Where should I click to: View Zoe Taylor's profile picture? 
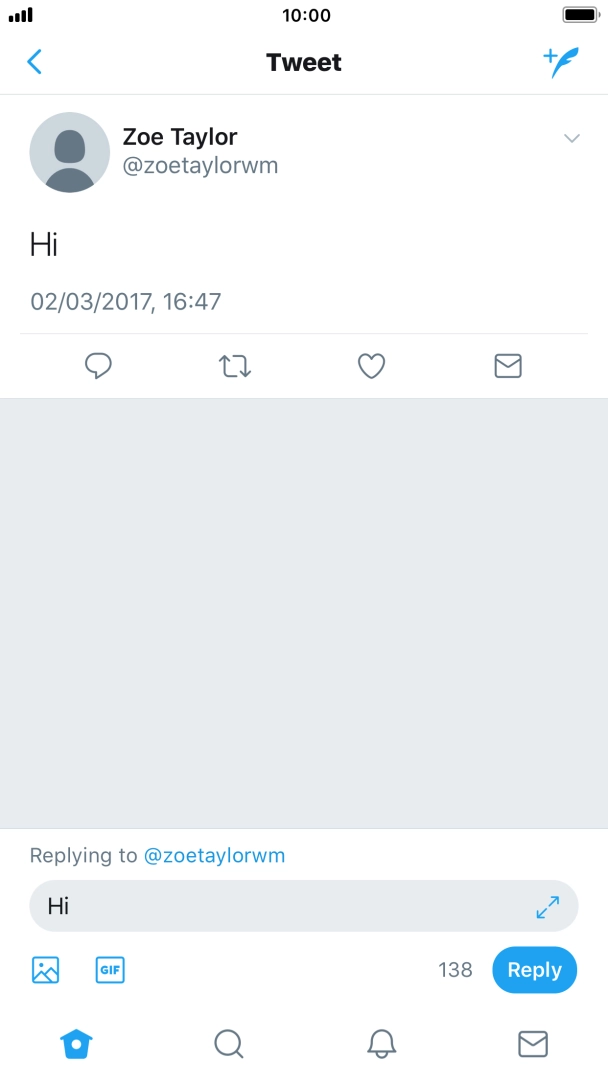(70, 152)
